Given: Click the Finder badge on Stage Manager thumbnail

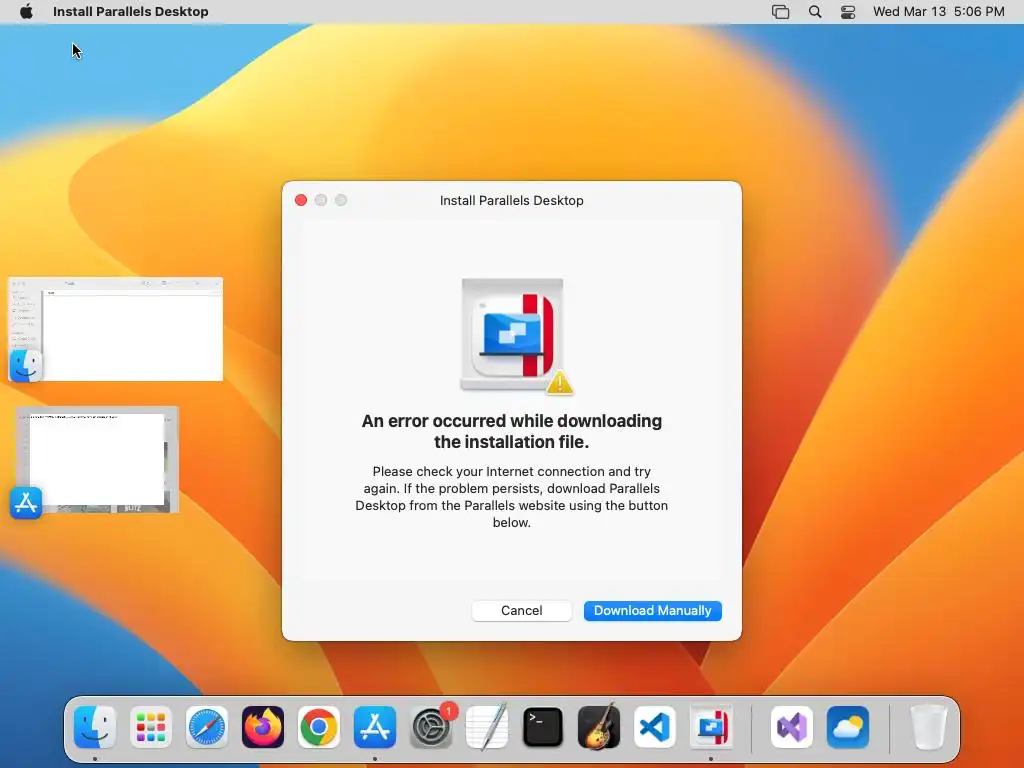Looking at the screenshot, I should (25, 365).
